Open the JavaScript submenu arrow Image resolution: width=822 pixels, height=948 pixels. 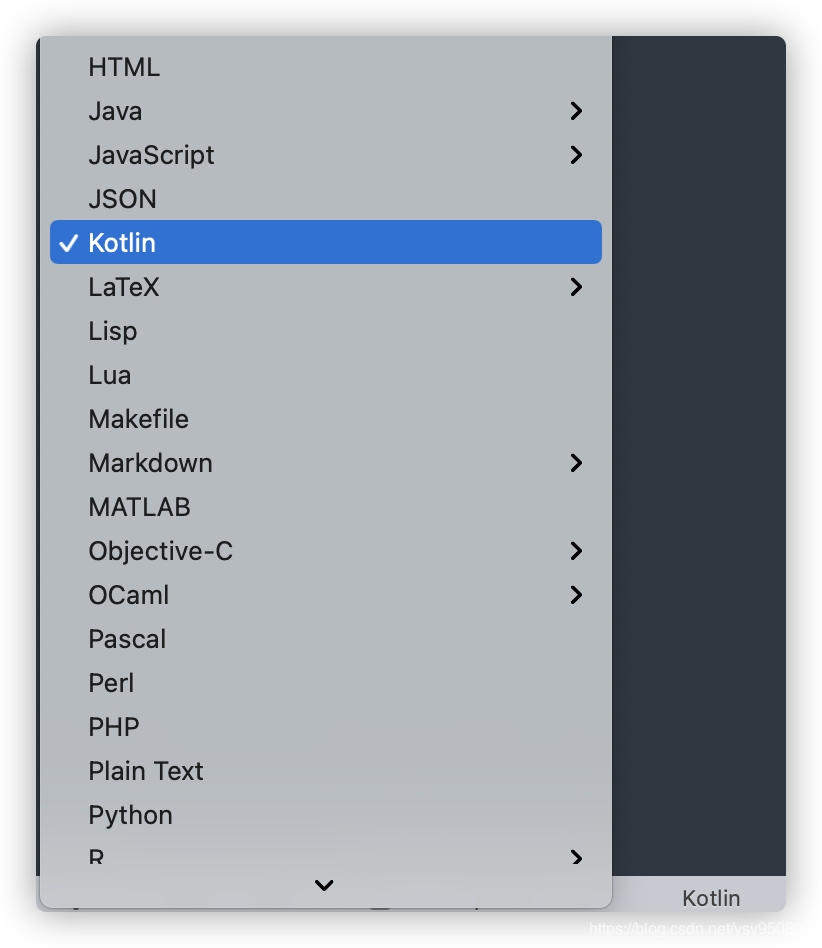pos(576,155)
